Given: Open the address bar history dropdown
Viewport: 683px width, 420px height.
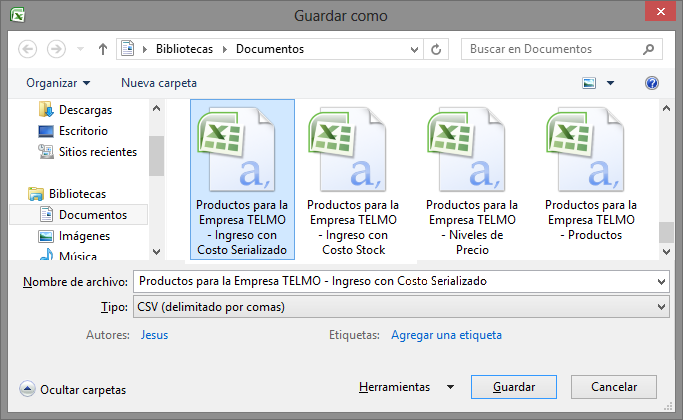Looking at the screenshot, I should point(414,49).
